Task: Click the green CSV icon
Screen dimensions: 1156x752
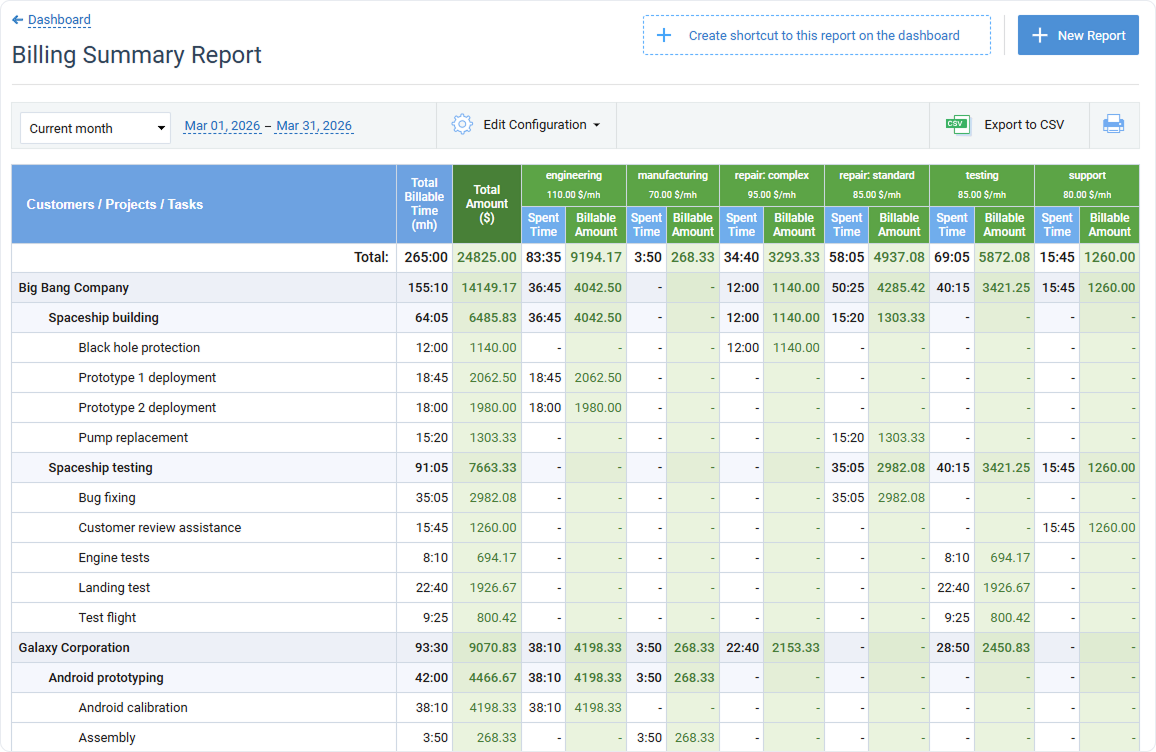Action: (957, 124)
